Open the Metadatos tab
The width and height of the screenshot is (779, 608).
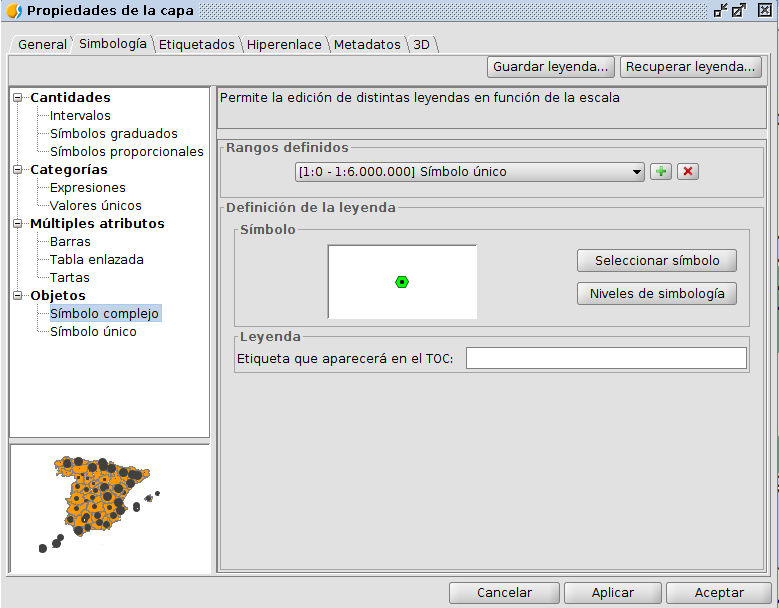(367, 45)
